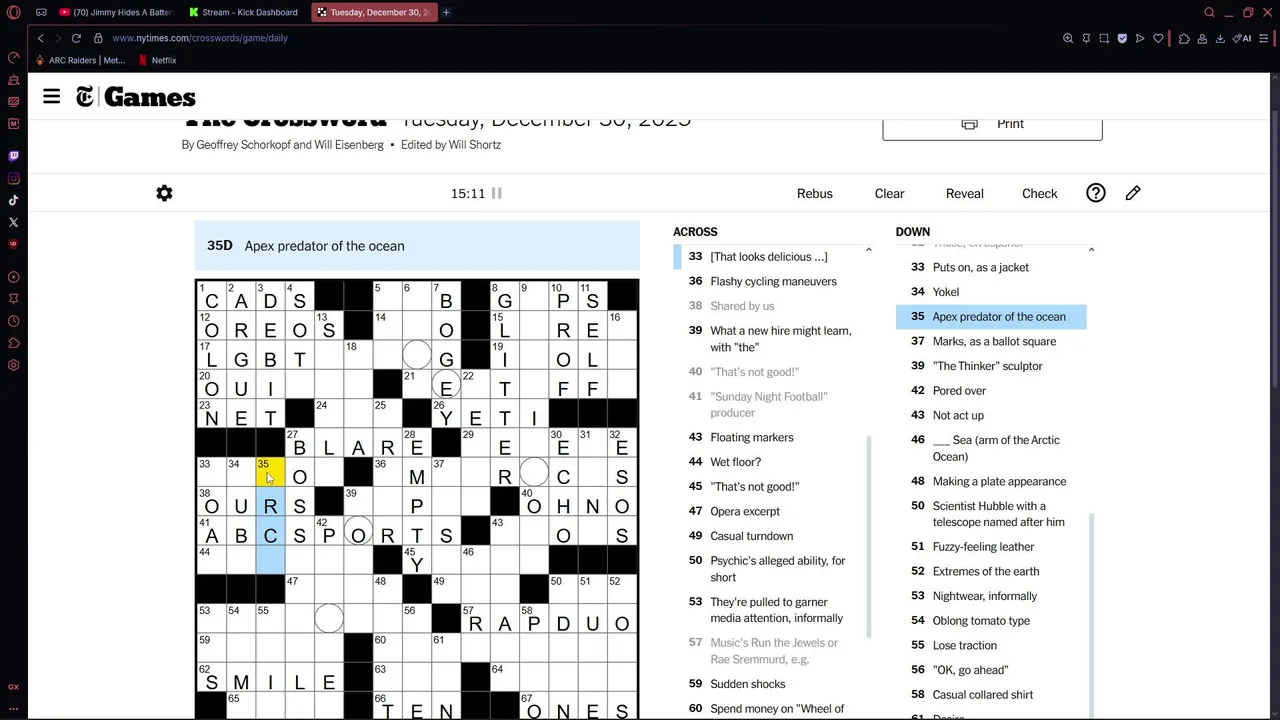Image resolution: width=1280 pixels, height=720 pixels.
Task: Select the yellow highlighted square 35
Action: click(x=270, y=472)
